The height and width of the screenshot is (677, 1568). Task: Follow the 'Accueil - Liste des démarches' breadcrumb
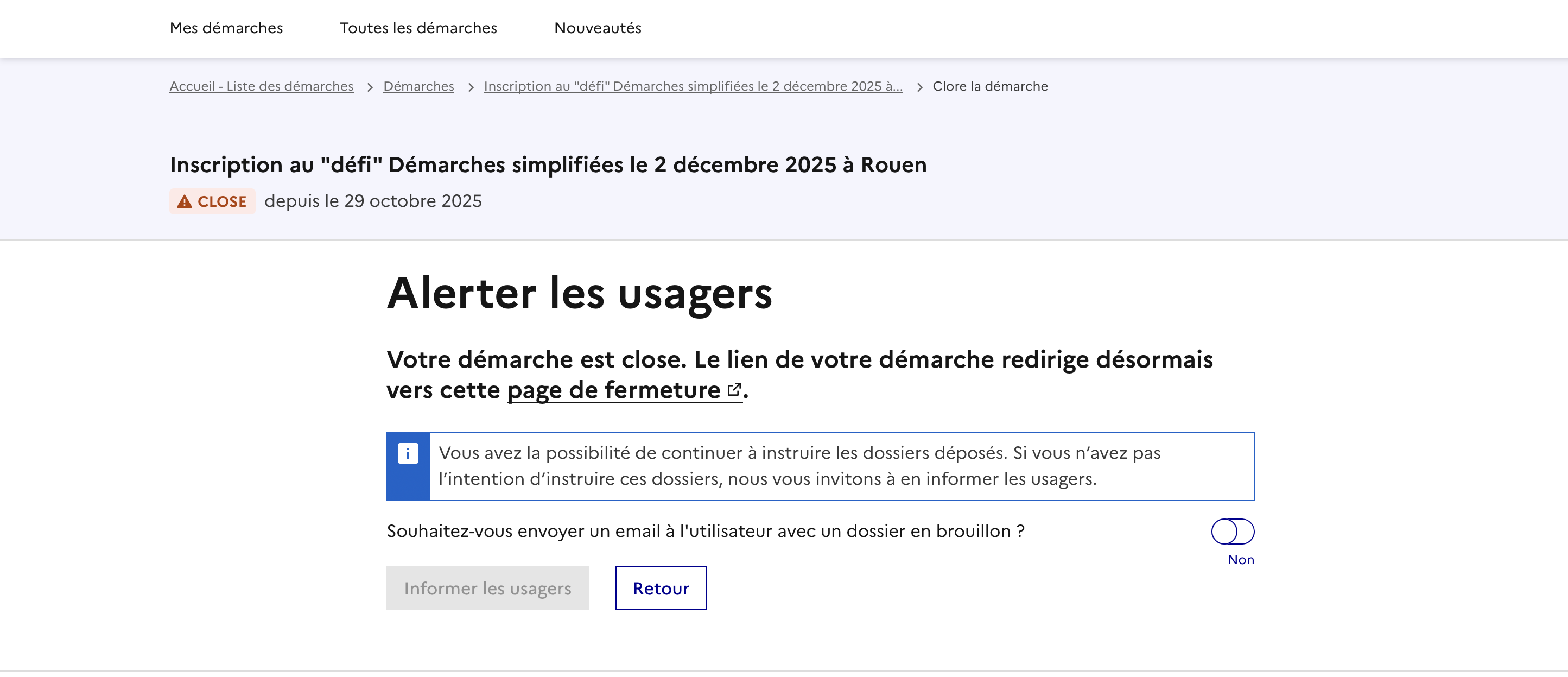(261, 86)
